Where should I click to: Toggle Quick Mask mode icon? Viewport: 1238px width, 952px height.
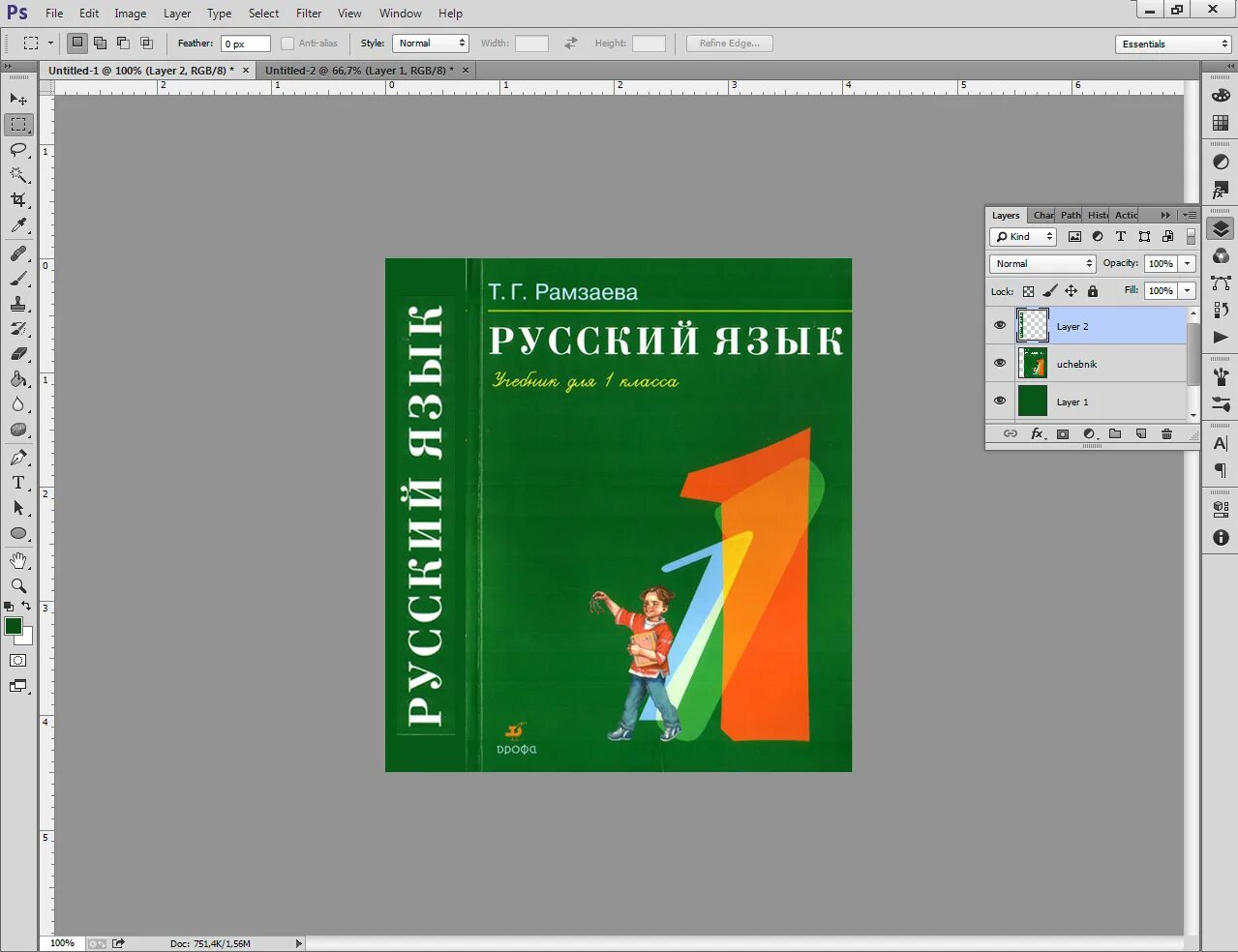(x=18, y=661)
